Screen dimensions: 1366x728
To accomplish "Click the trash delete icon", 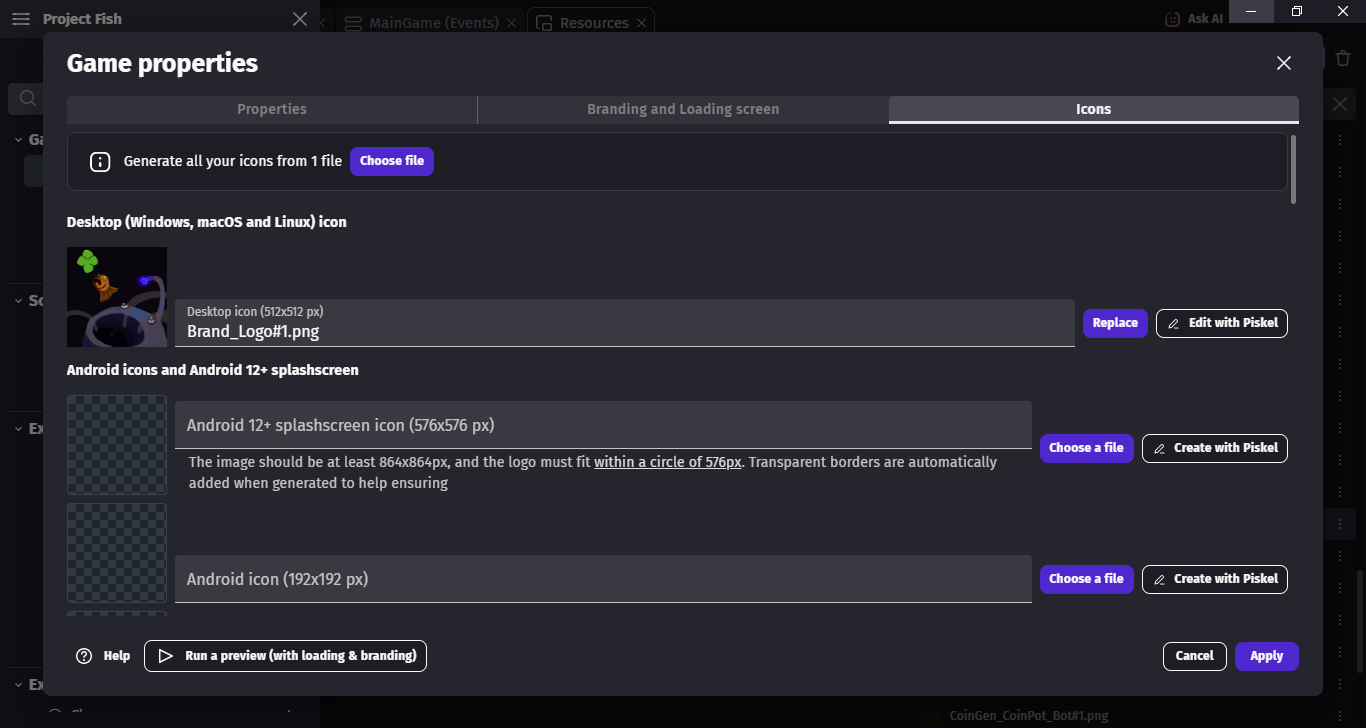I will [x=1343, y=58].
